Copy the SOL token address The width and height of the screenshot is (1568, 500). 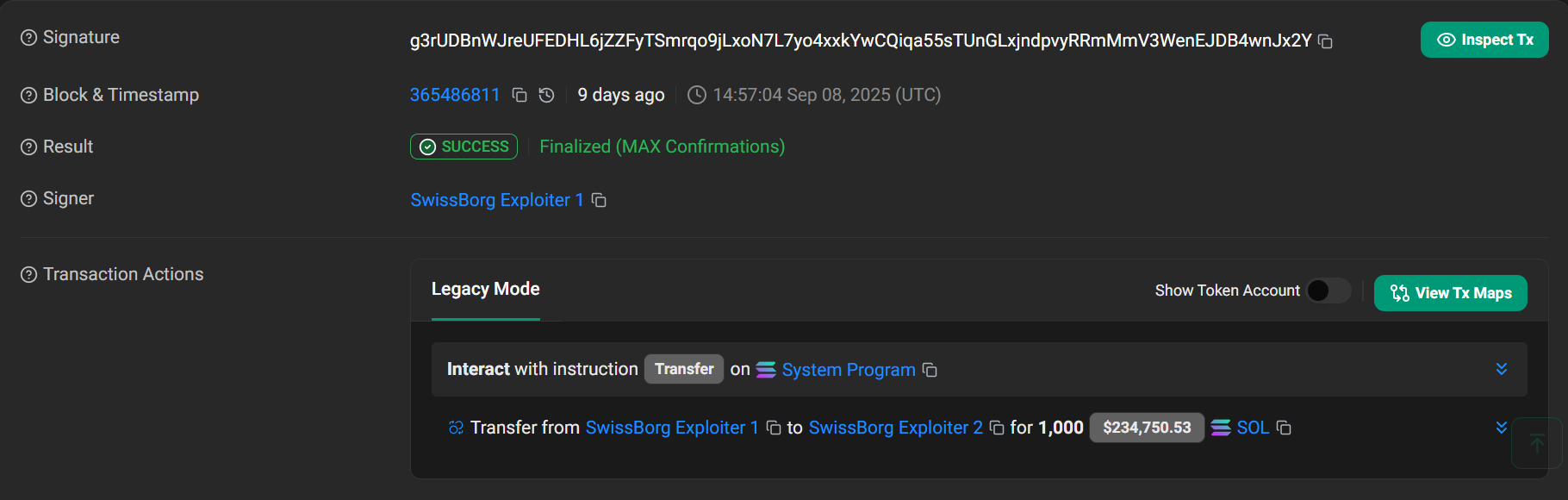tap(1284, 428)
